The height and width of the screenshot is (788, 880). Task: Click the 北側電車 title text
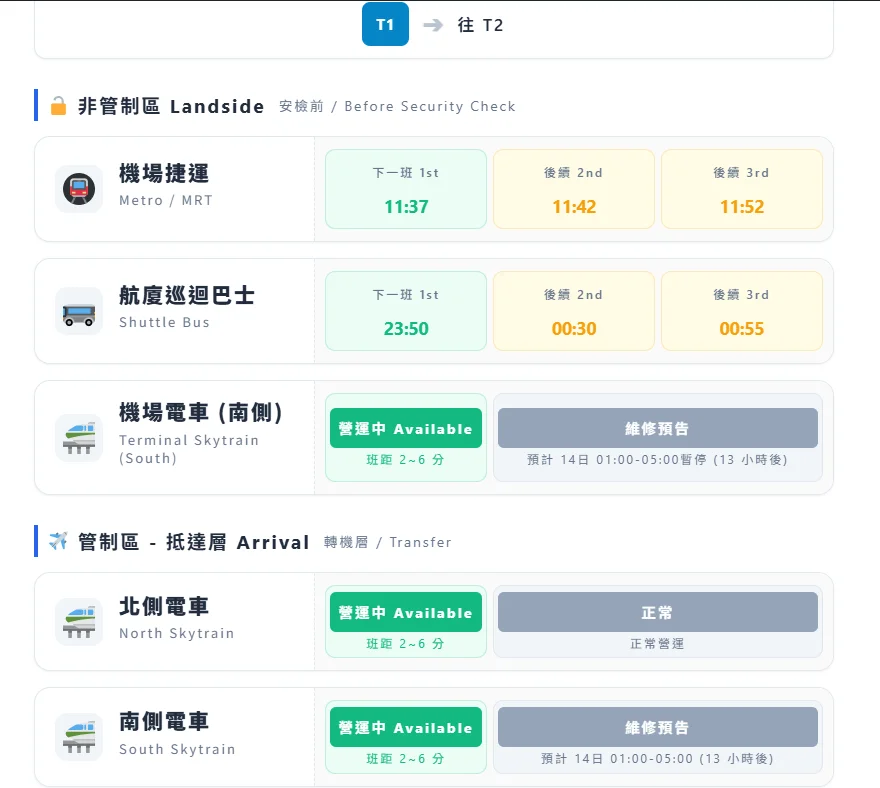pos(164,607)
